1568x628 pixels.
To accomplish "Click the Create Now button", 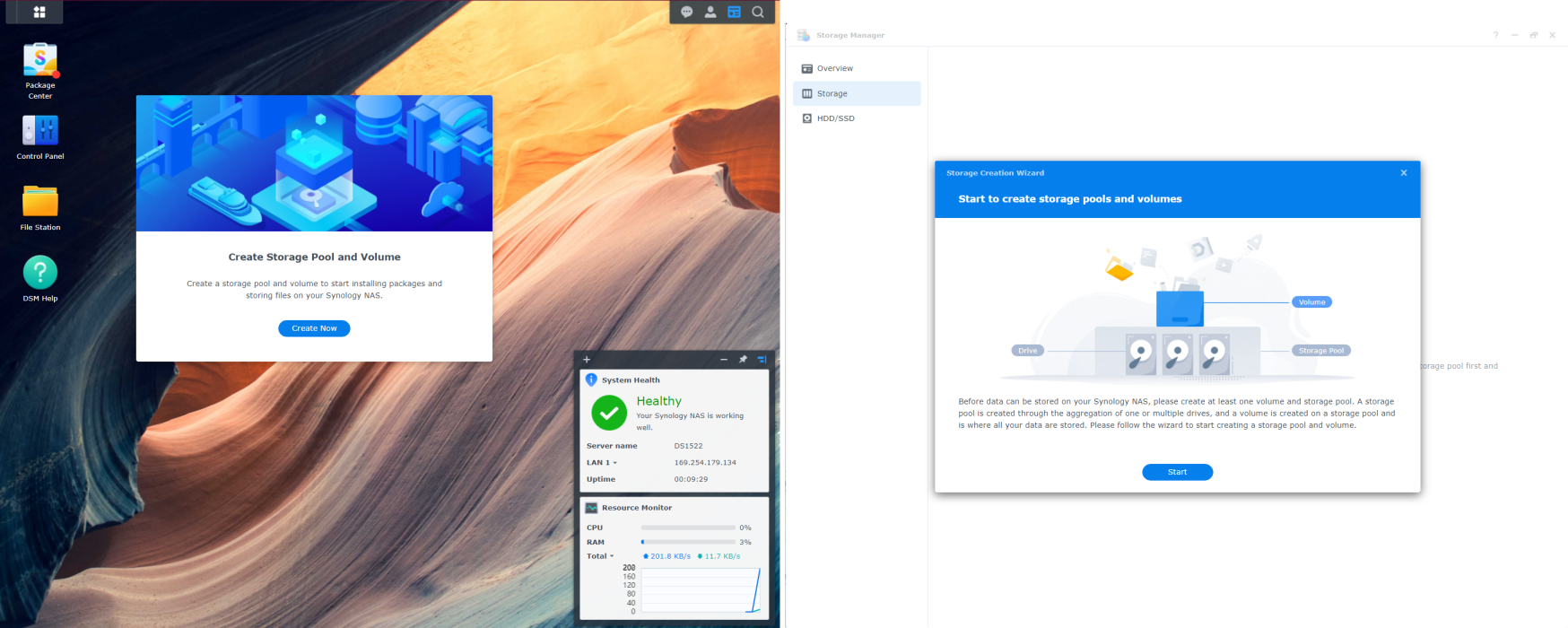I will click(x=314, y=328).
